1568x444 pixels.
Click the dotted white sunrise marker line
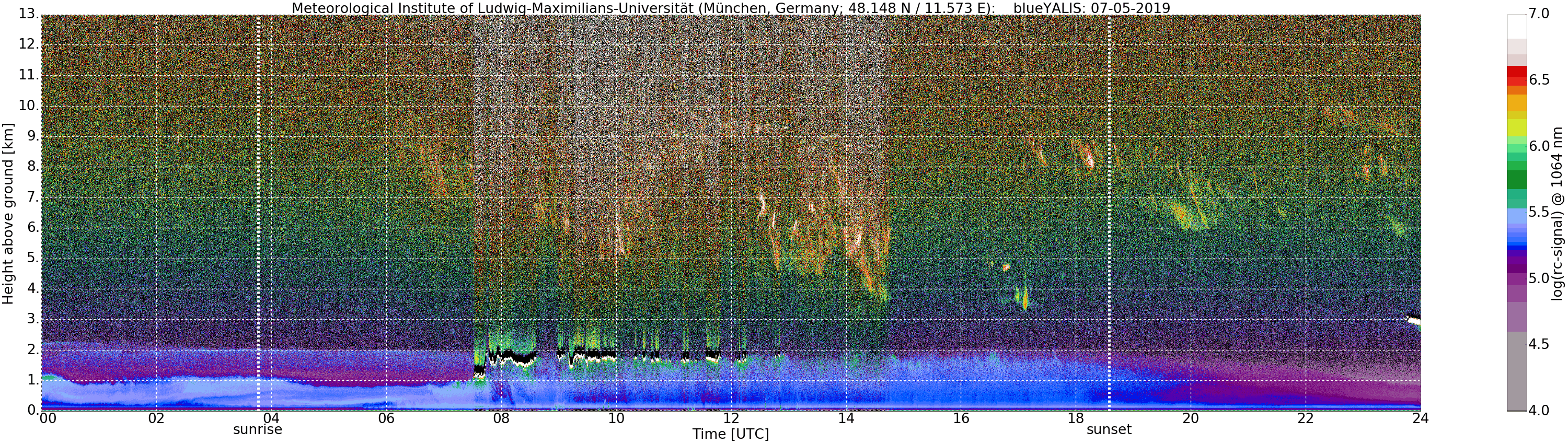click(x=258, y=213)
